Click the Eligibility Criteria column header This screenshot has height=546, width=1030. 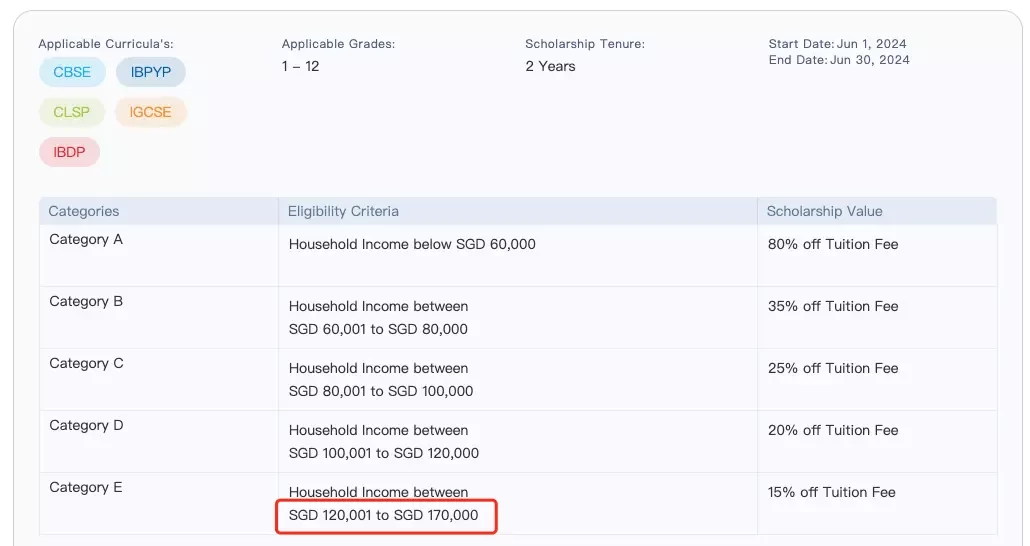pyautogui.click(x=343, y=212)
